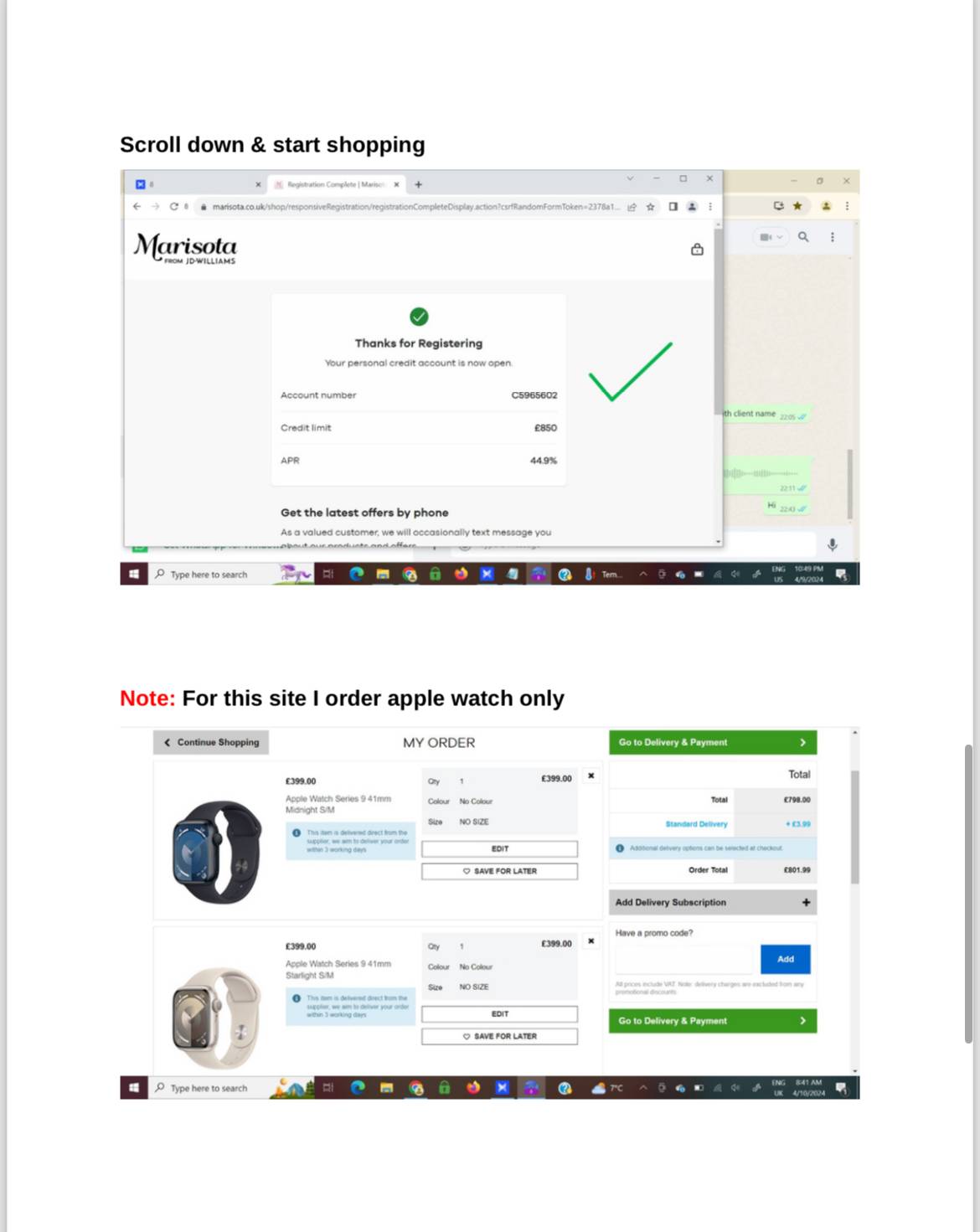Click Continue Shopping button

coord(211,742)
